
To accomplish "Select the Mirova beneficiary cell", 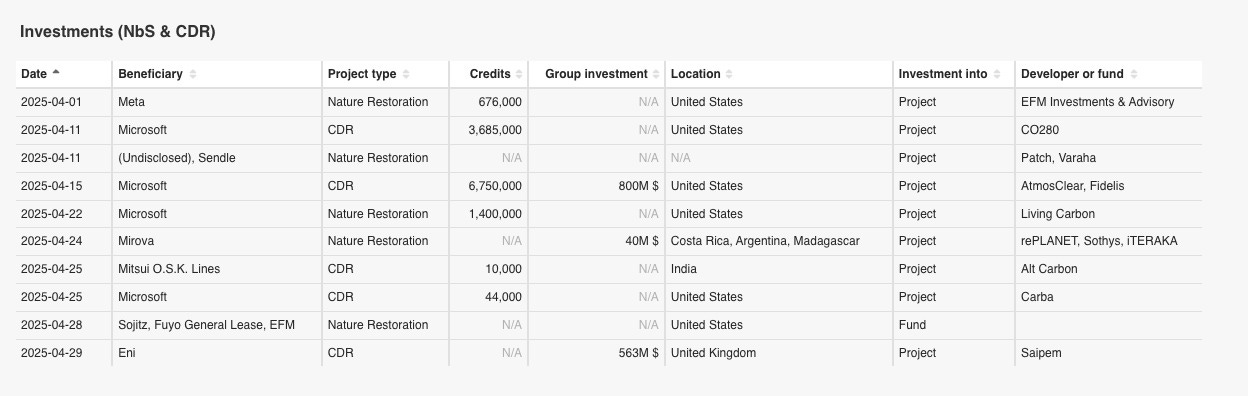I will [x=217, y=241].
